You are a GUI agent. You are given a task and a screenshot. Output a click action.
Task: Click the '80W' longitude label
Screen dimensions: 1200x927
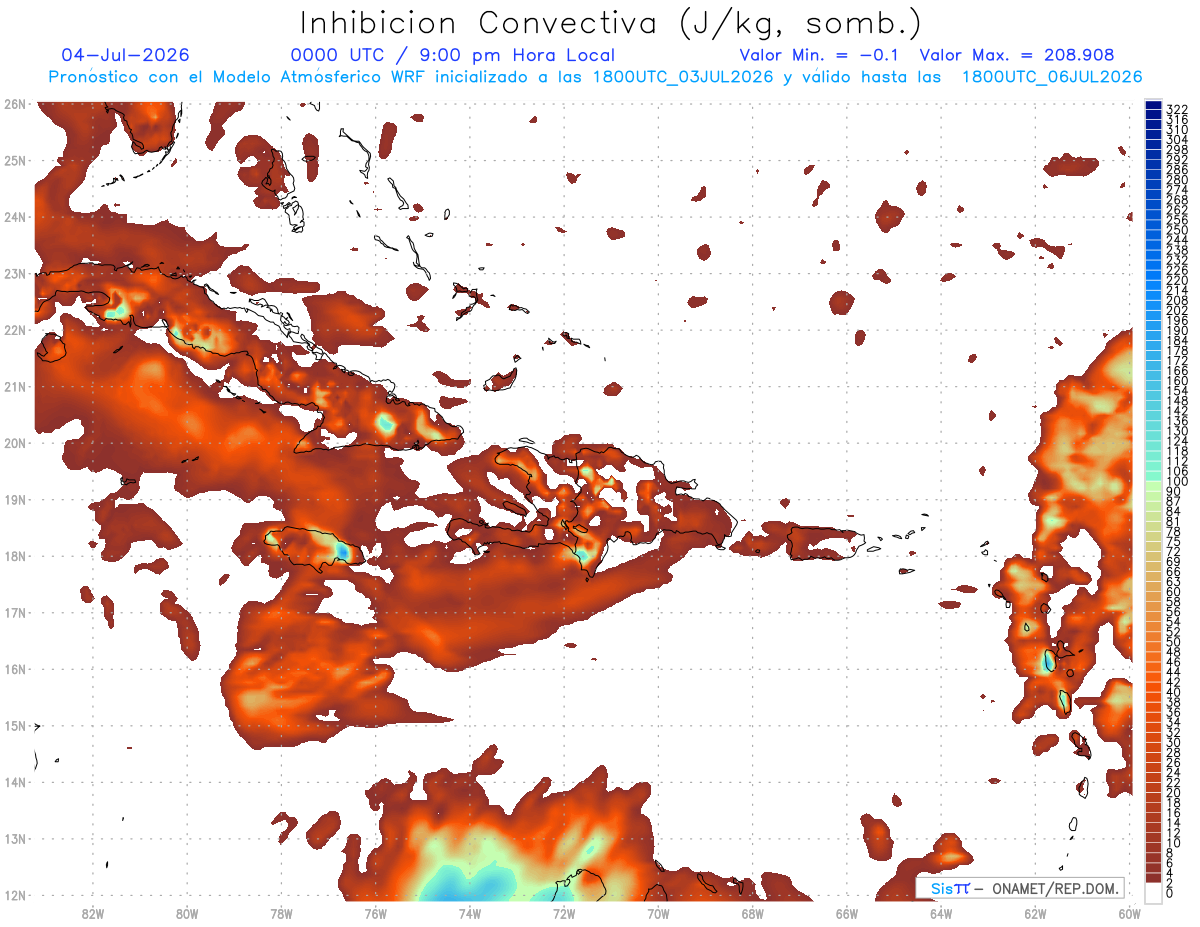pos(186,913)
